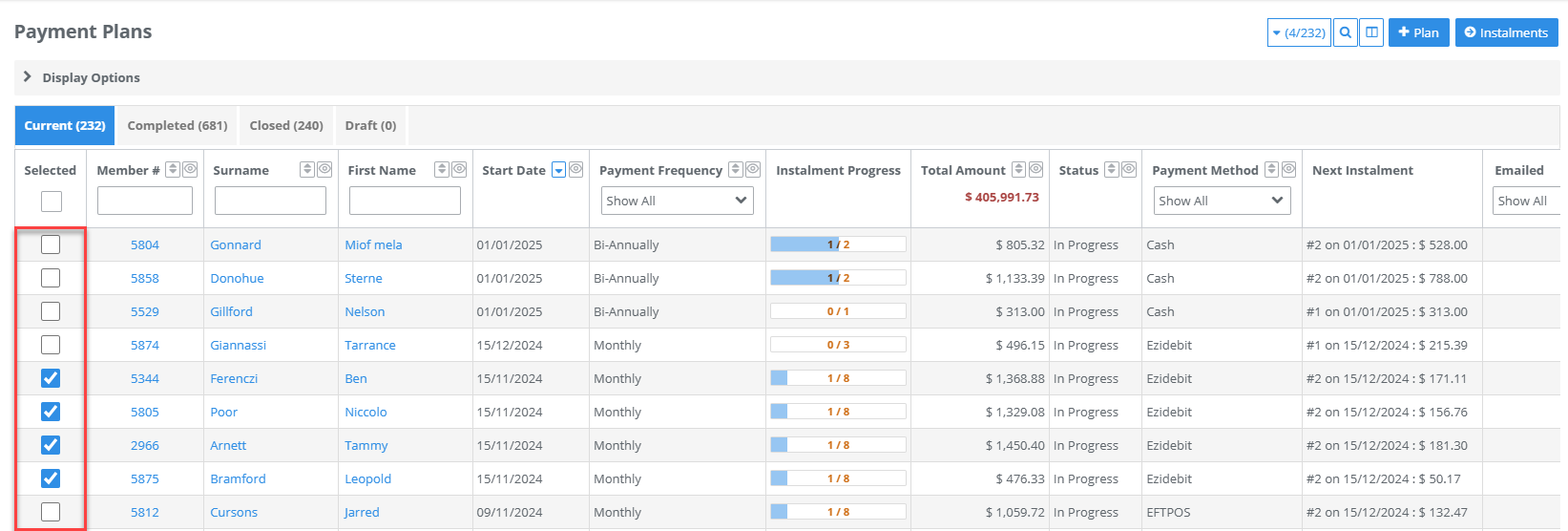Screen dimensions: 1568x531
Task: Sort by Total Amount column
Action: [x=1019, y=169]
